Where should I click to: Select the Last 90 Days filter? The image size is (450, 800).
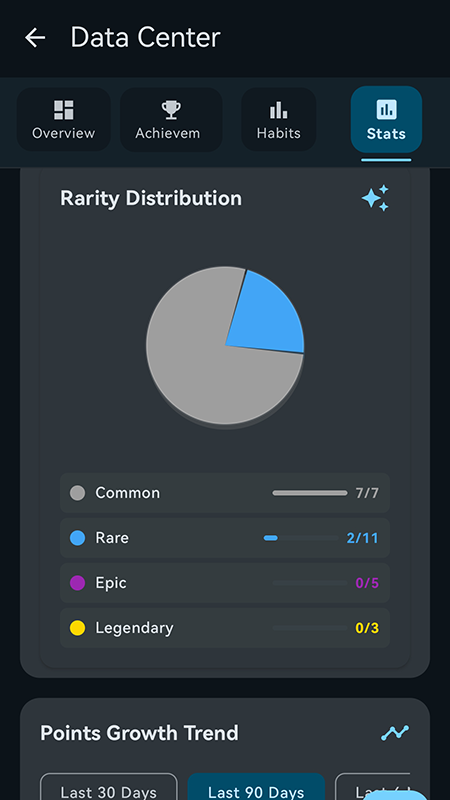(256, 787)
